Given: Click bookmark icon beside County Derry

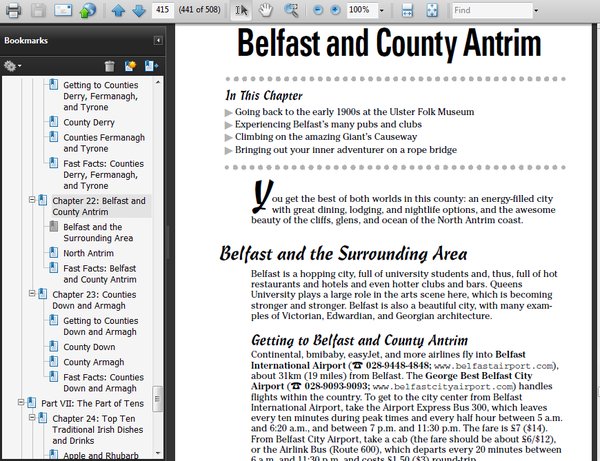Looking at the screenshot, I should point(54,122).
